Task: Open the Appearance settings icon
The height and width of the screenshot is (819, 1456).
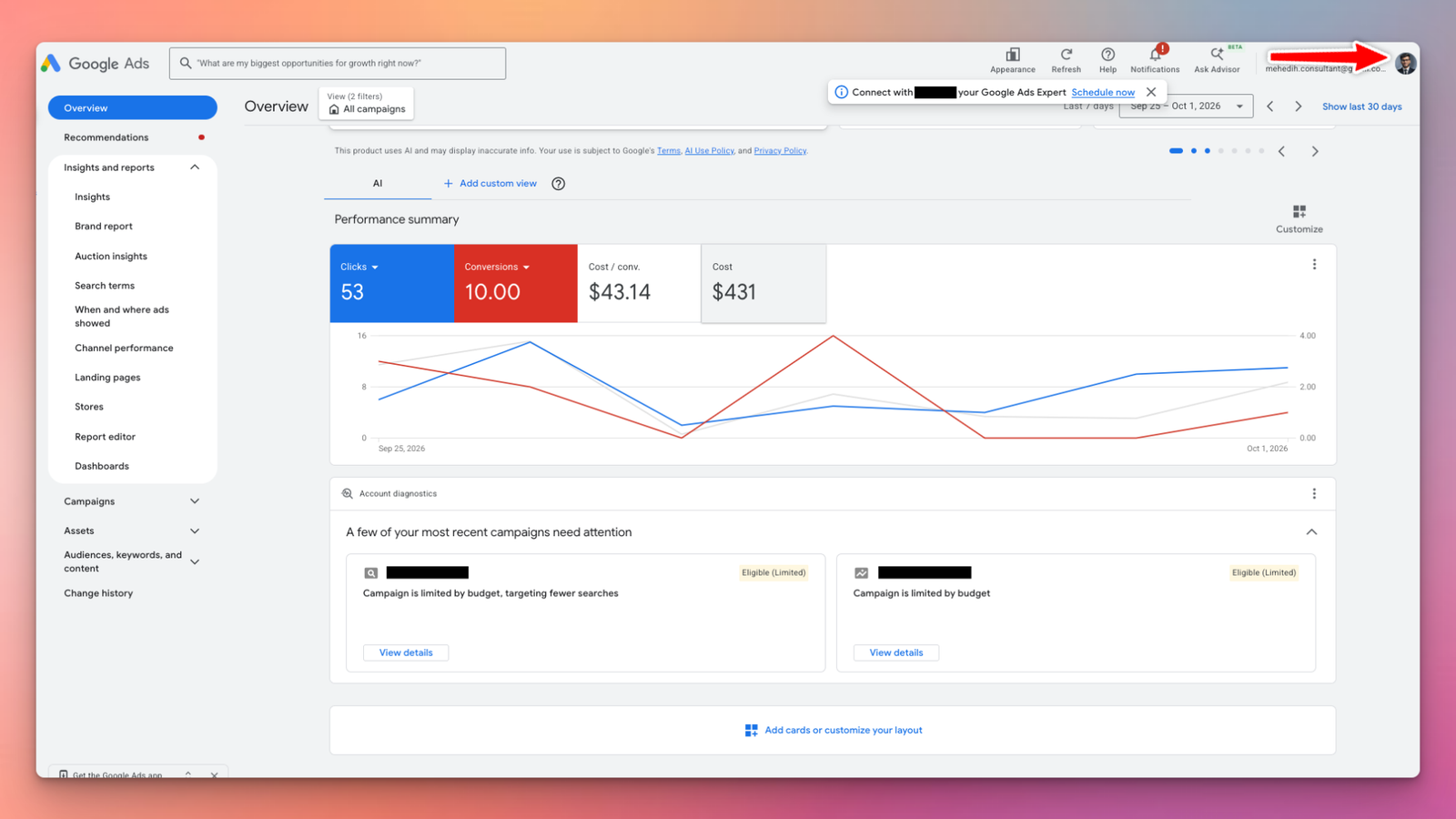Action: [1012, 55]
